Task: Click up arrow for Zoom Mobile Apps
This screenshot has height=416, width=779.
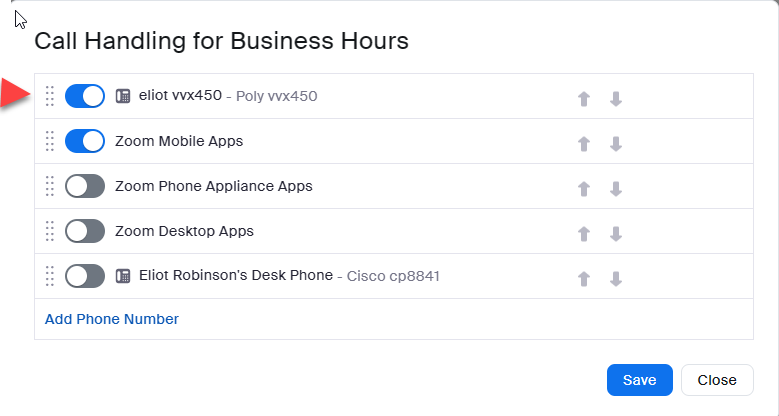Action: 584,143
